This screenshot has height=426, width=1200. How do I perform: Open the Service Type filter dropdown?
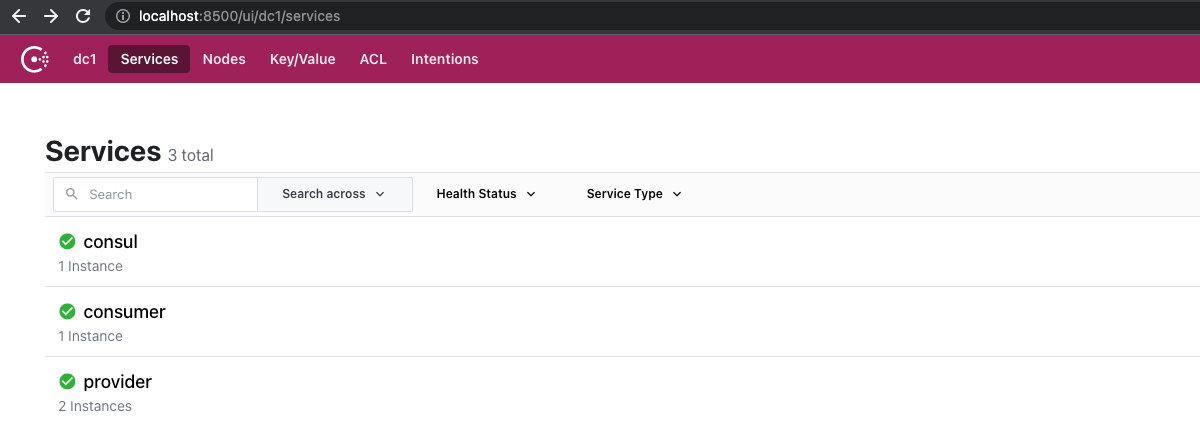(x=634, y=194)
